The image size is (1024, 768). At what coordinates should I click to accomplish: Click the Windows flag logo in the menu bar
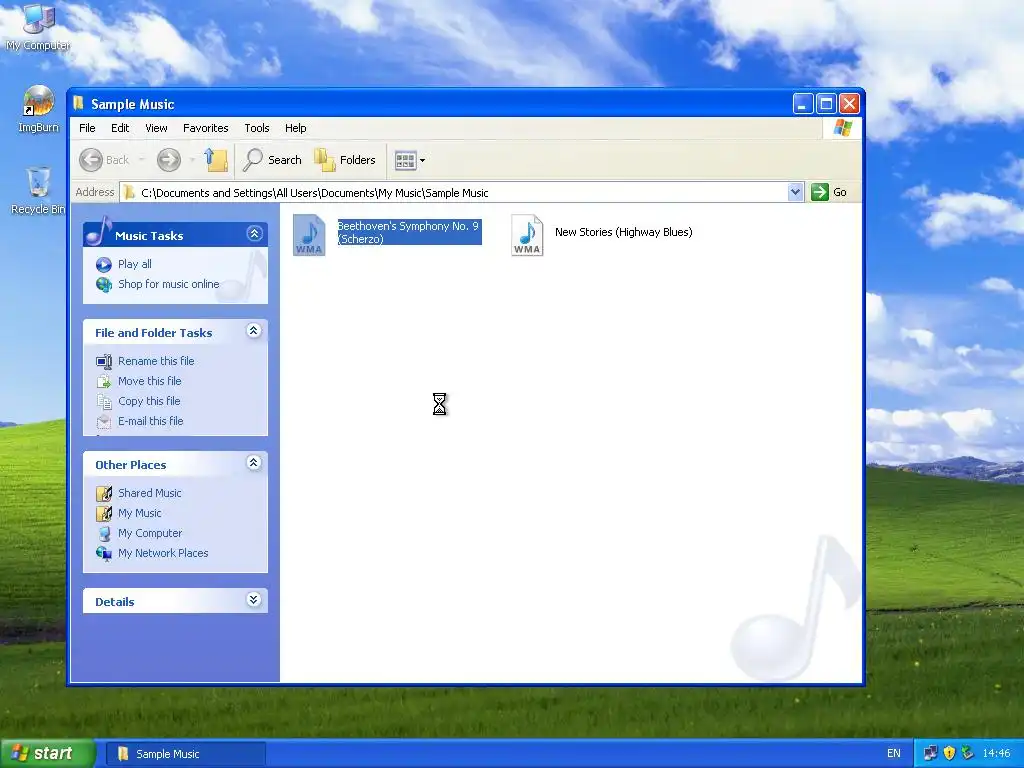842,128
